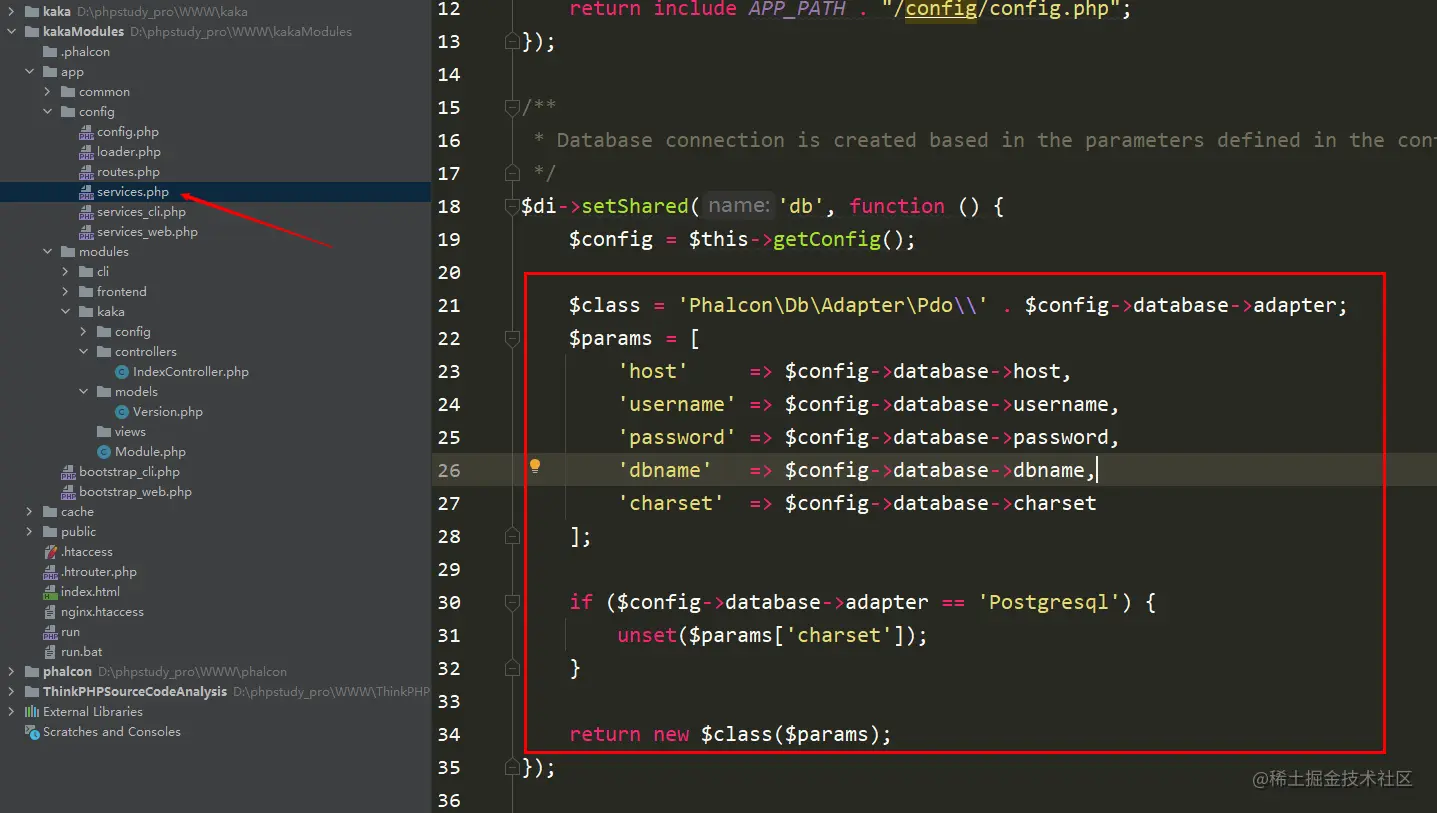Expand the public folder
The width and height of the screenshot is (1437, 813).
[x=29, y=532]
